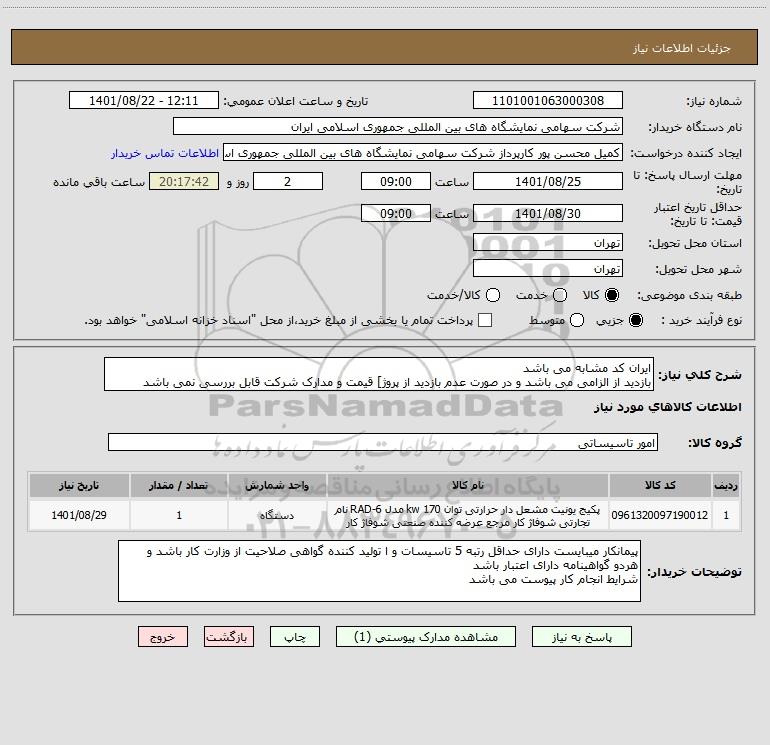
Task: Click the remaining time countdown 20:17:42
Action: [184, 182]
